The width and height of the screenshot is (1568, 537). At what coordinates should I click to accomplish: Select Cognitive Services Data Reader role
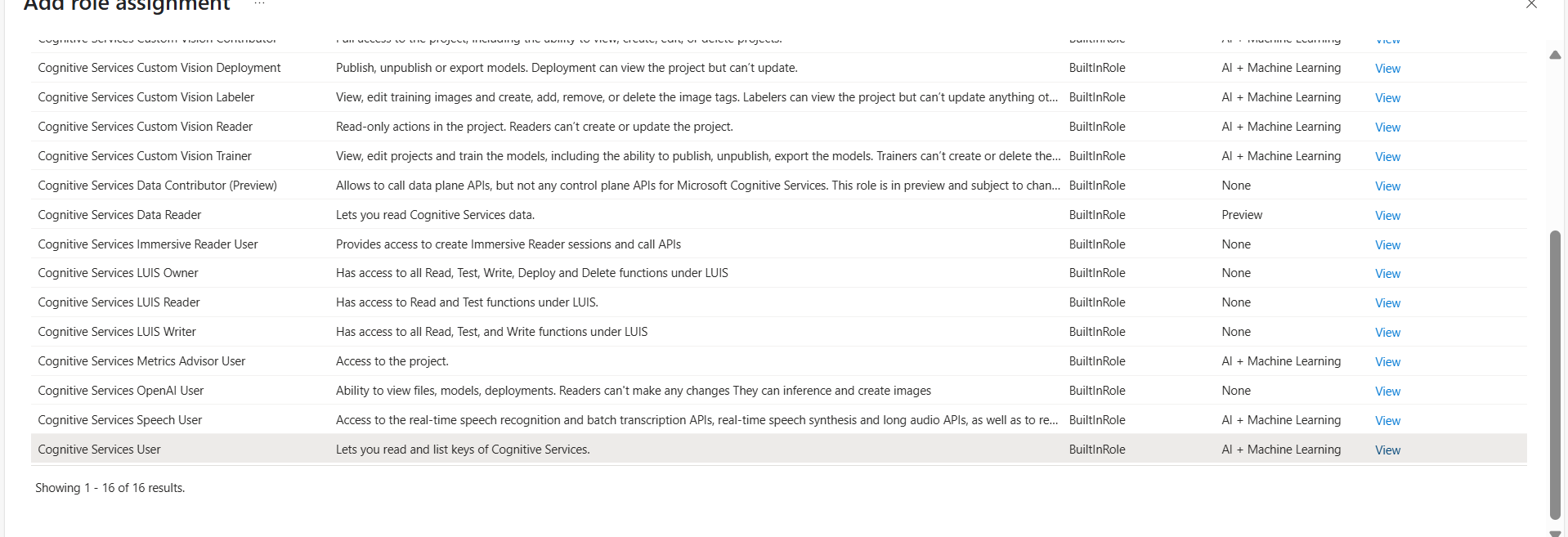pos(119,215)
